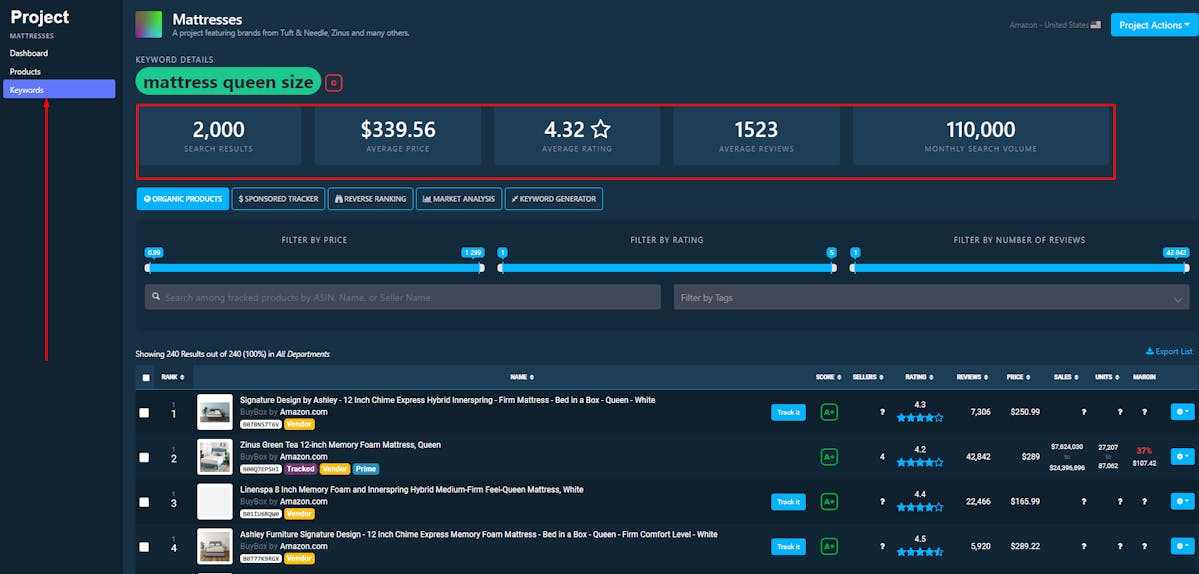Image resolution: width=1199 pixels, height=574 pixels.
Task: Click the Zinus Green Tea mattress thumbnail
Action: pyautogui.click(x=215, y=457)
